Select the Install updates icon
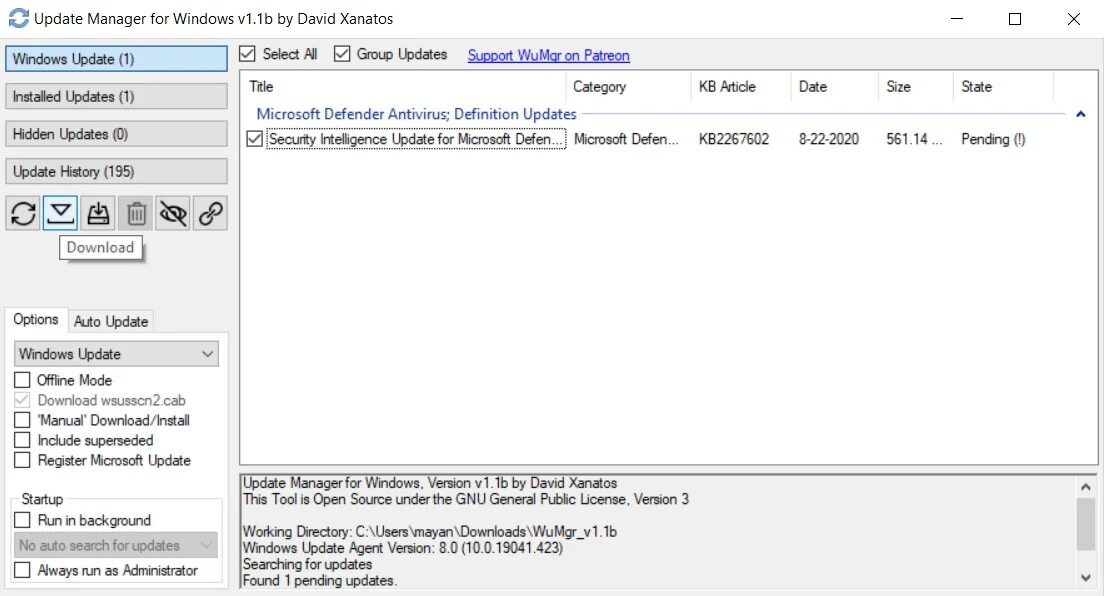Image resolution: width=1104 pixels, height=596 pixels. [98, 213]
